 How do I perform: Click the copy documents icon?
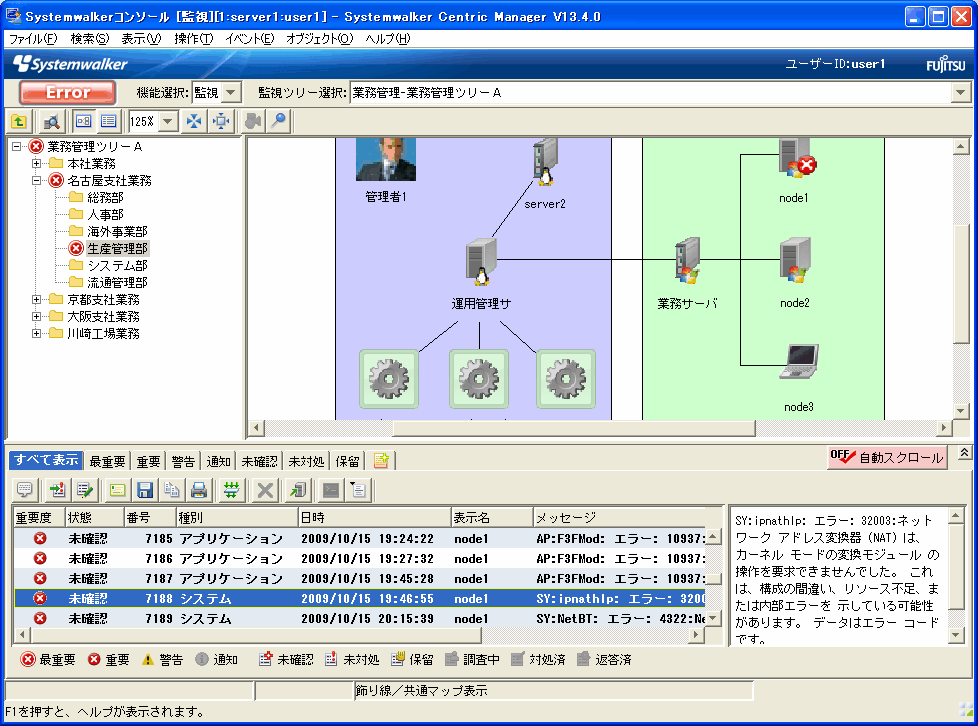click(x=172, y=490)
